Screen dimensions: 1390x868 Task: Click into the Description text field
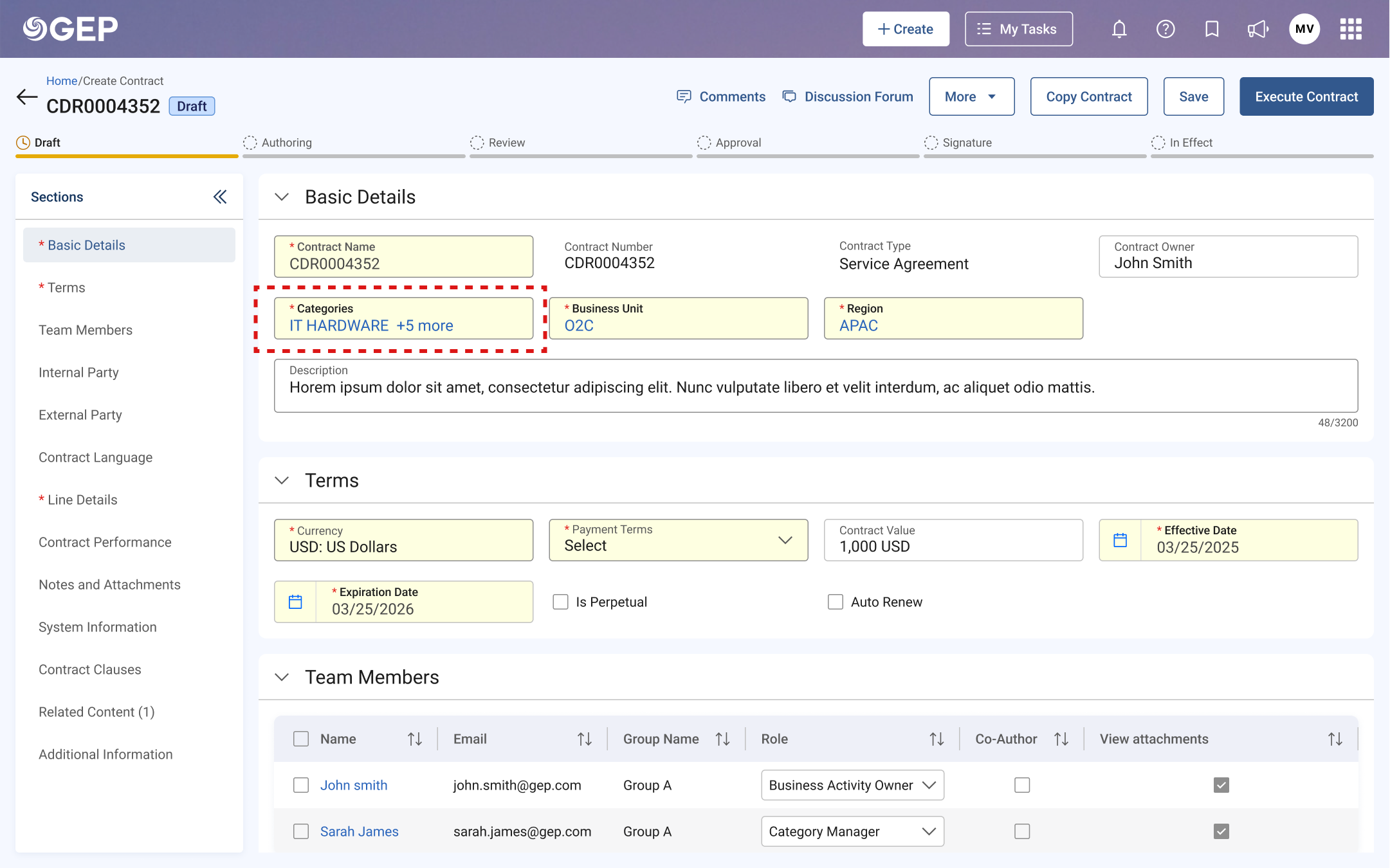[x=816, y=386]
